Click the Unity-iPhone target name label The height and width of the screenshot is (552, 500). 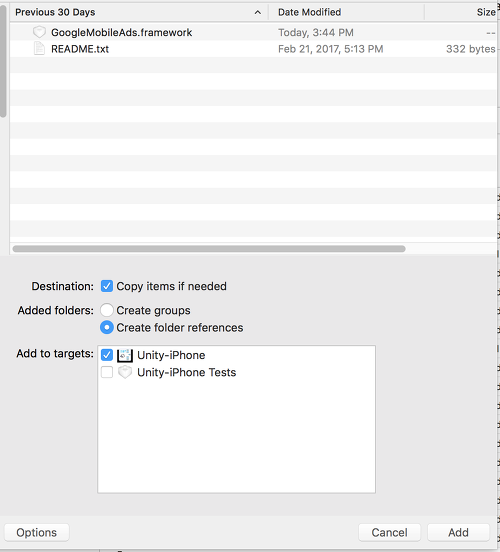click(x=171, y=355)
